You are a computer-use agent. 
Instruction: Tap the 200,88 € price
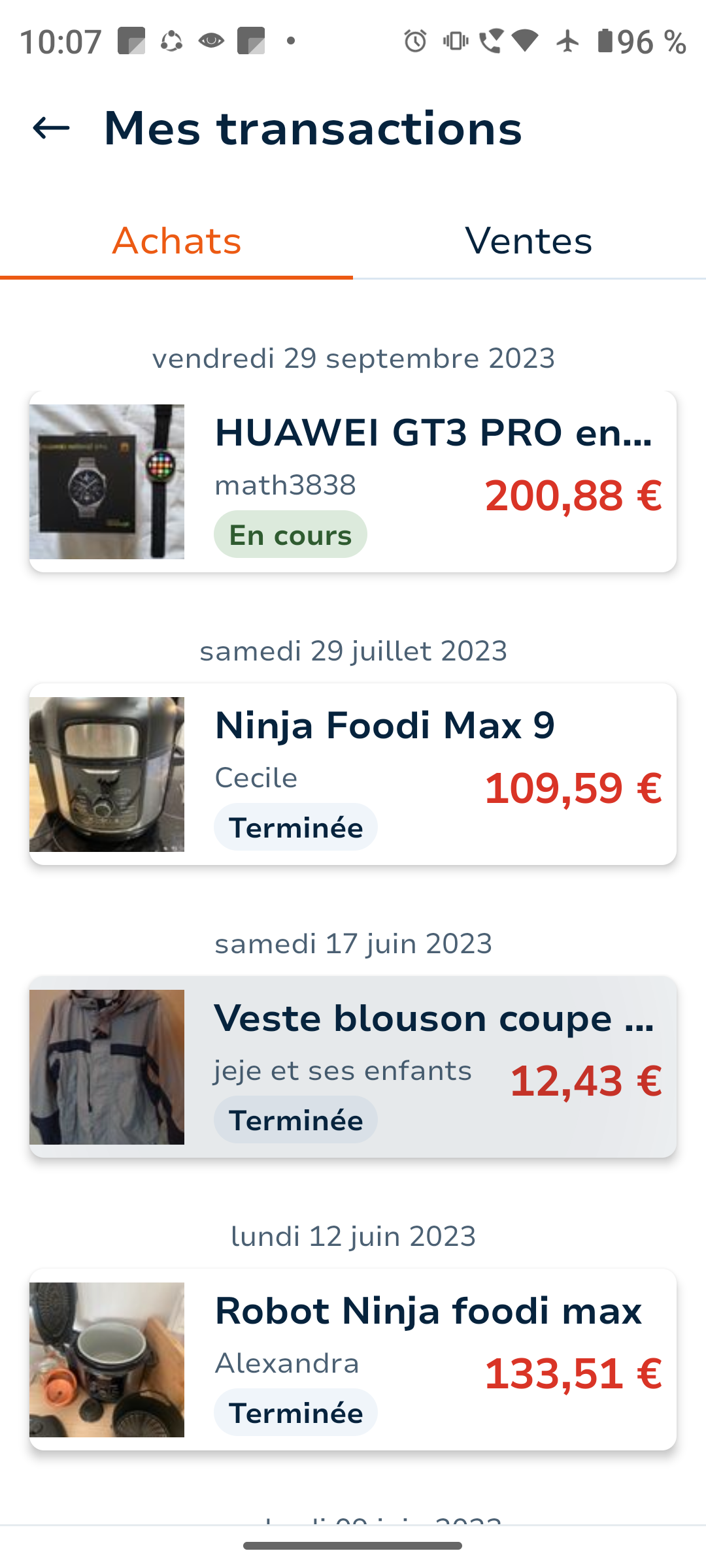(x=573, y=496)
